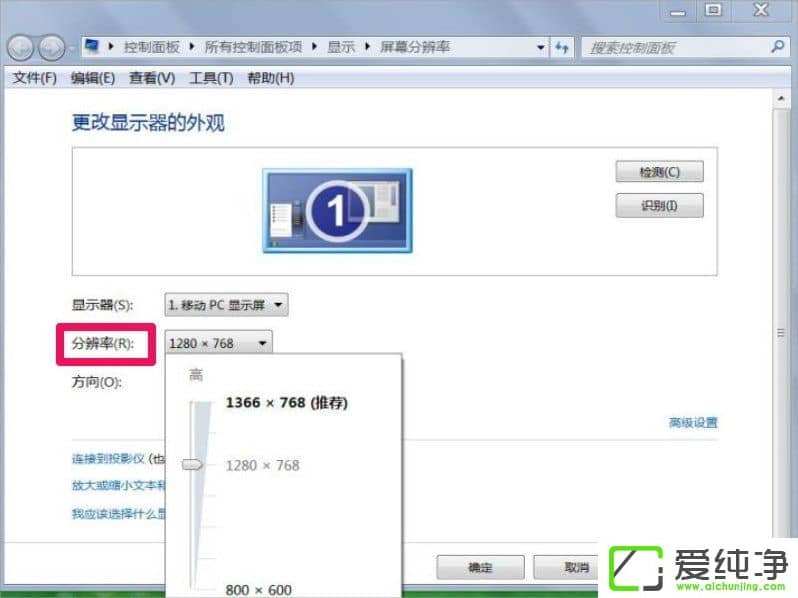Expand arrow after 控制面板 breadcrumb
Image resolution: width=798 pixels, height=598 pixels.
click(191, 47)
